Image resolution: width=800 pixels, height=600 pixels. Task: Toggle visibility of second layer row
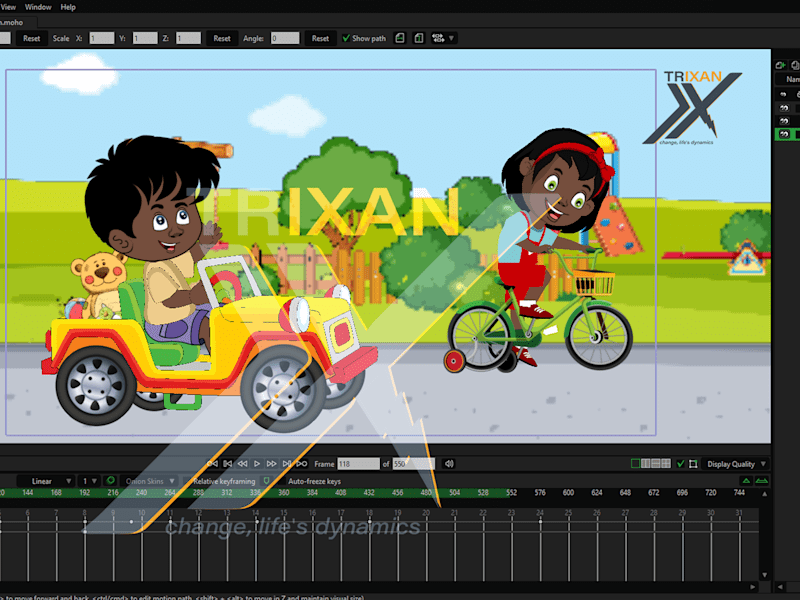(784, 121)
